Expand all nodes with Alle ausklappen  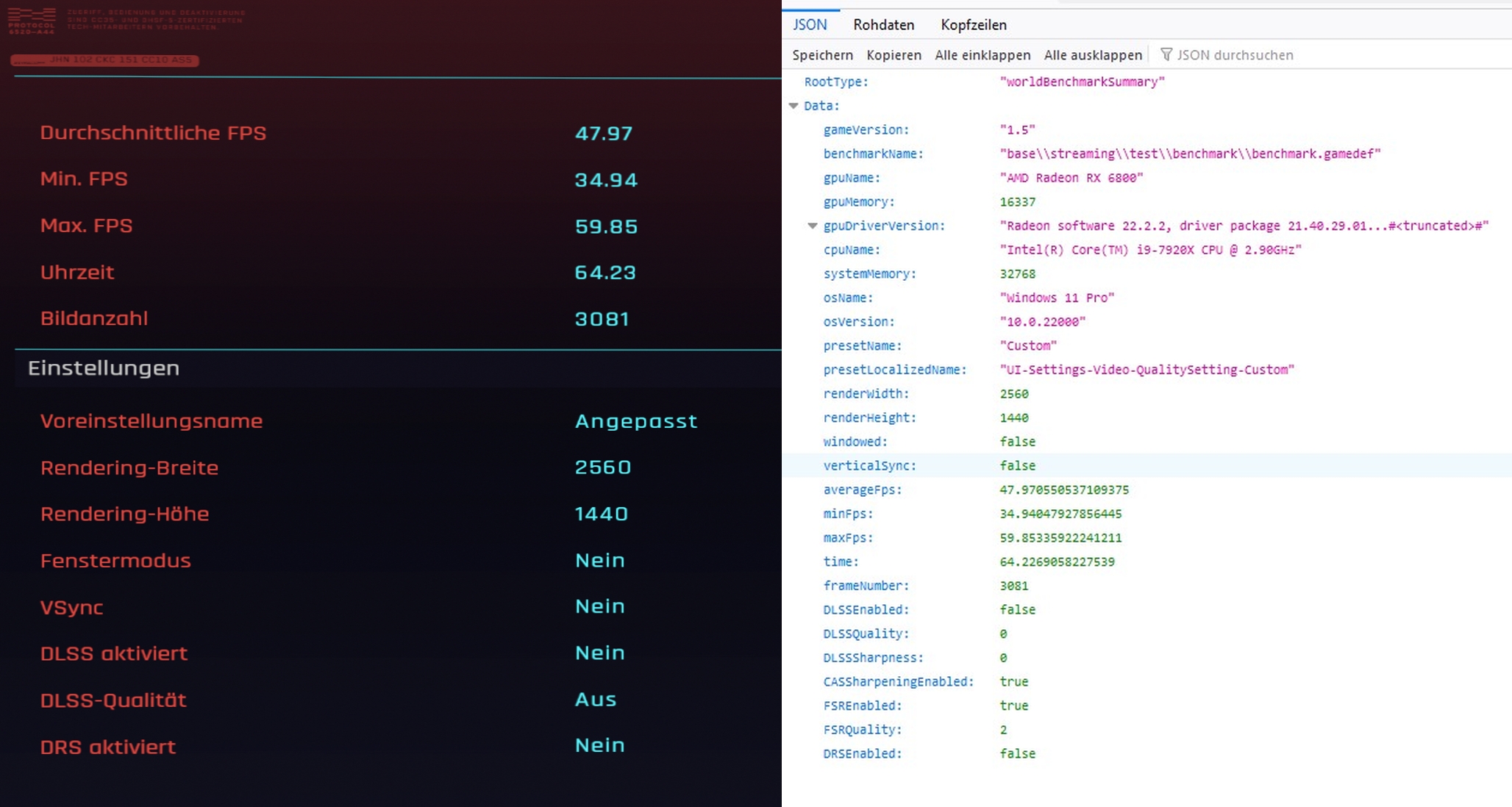[x=1093, y=55]
